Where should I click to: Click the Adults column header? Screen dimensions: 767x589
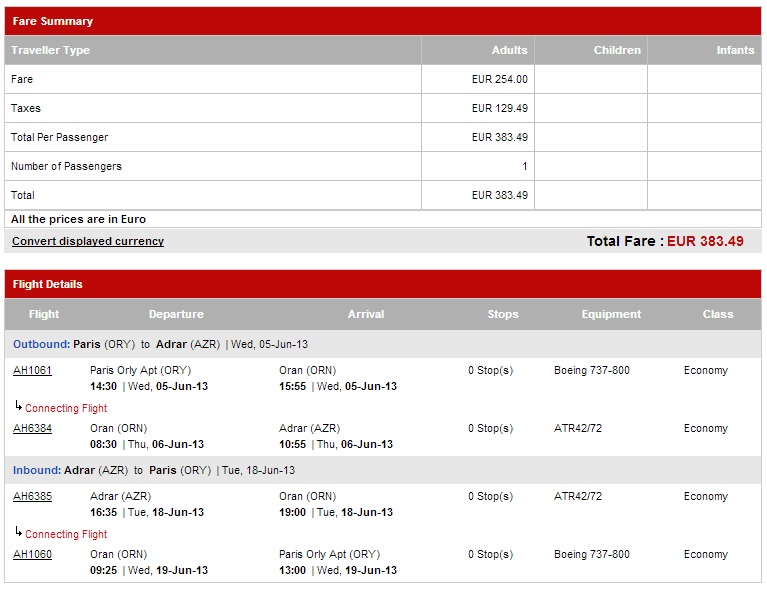click(x=510, y=50)
